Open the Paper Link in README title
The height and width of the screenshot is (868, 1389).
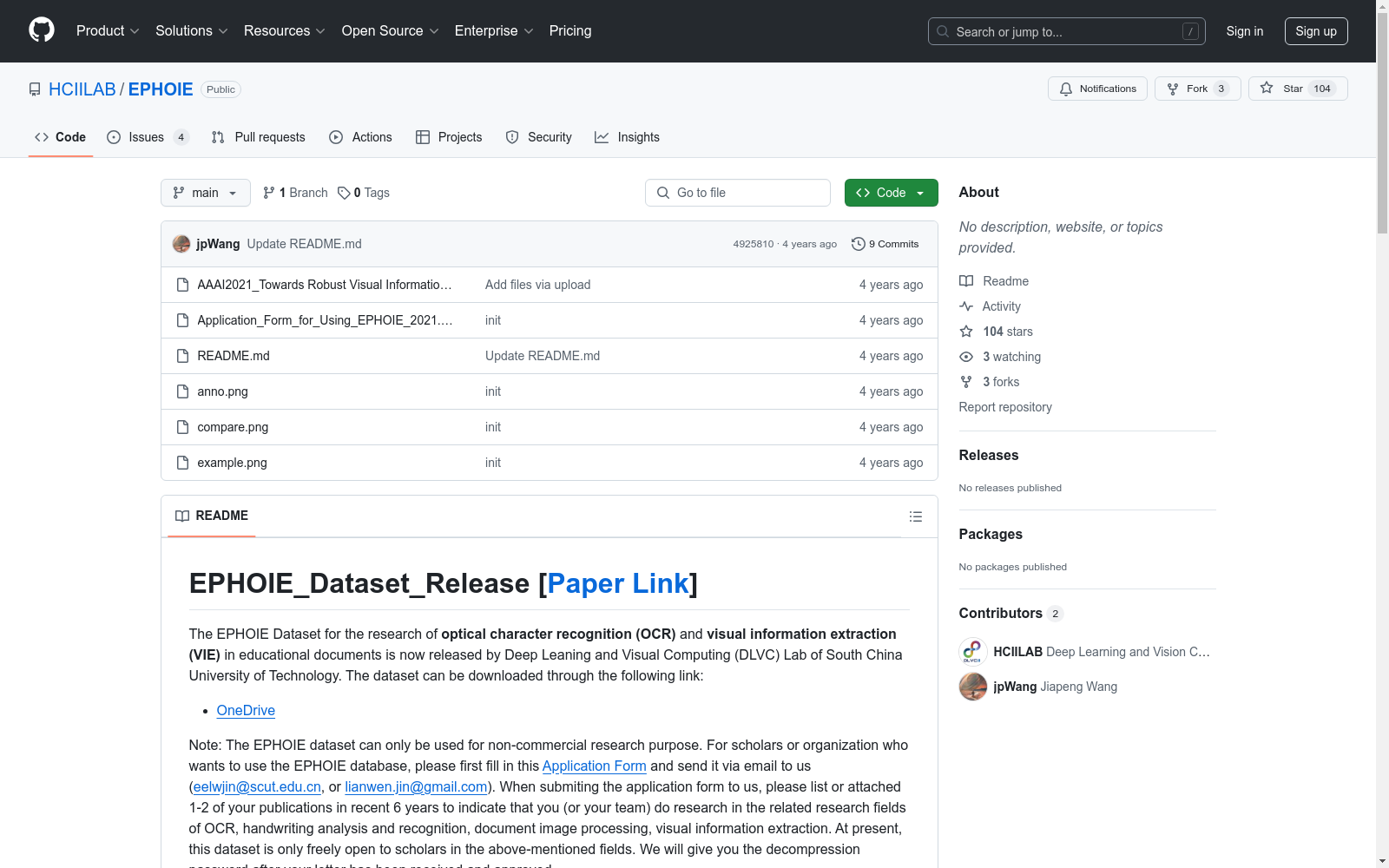pos(618,583)
